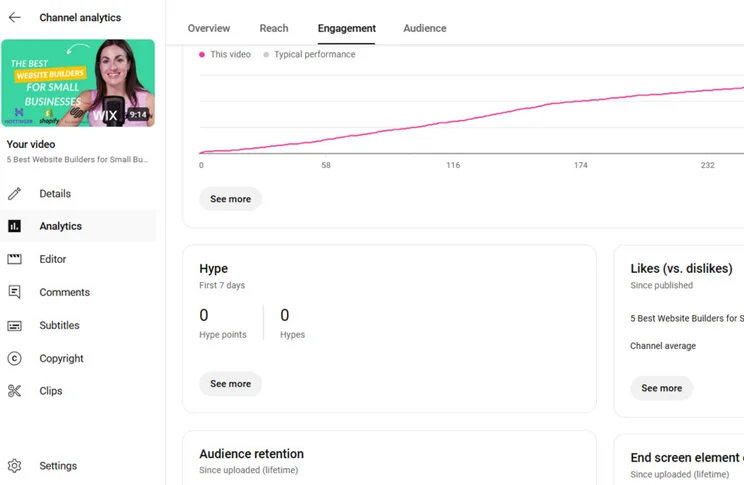This screenshot has width=744, height=485.
Task: Switch to the Reach tab
Action: pyautogui.click(x=274, y=28)
